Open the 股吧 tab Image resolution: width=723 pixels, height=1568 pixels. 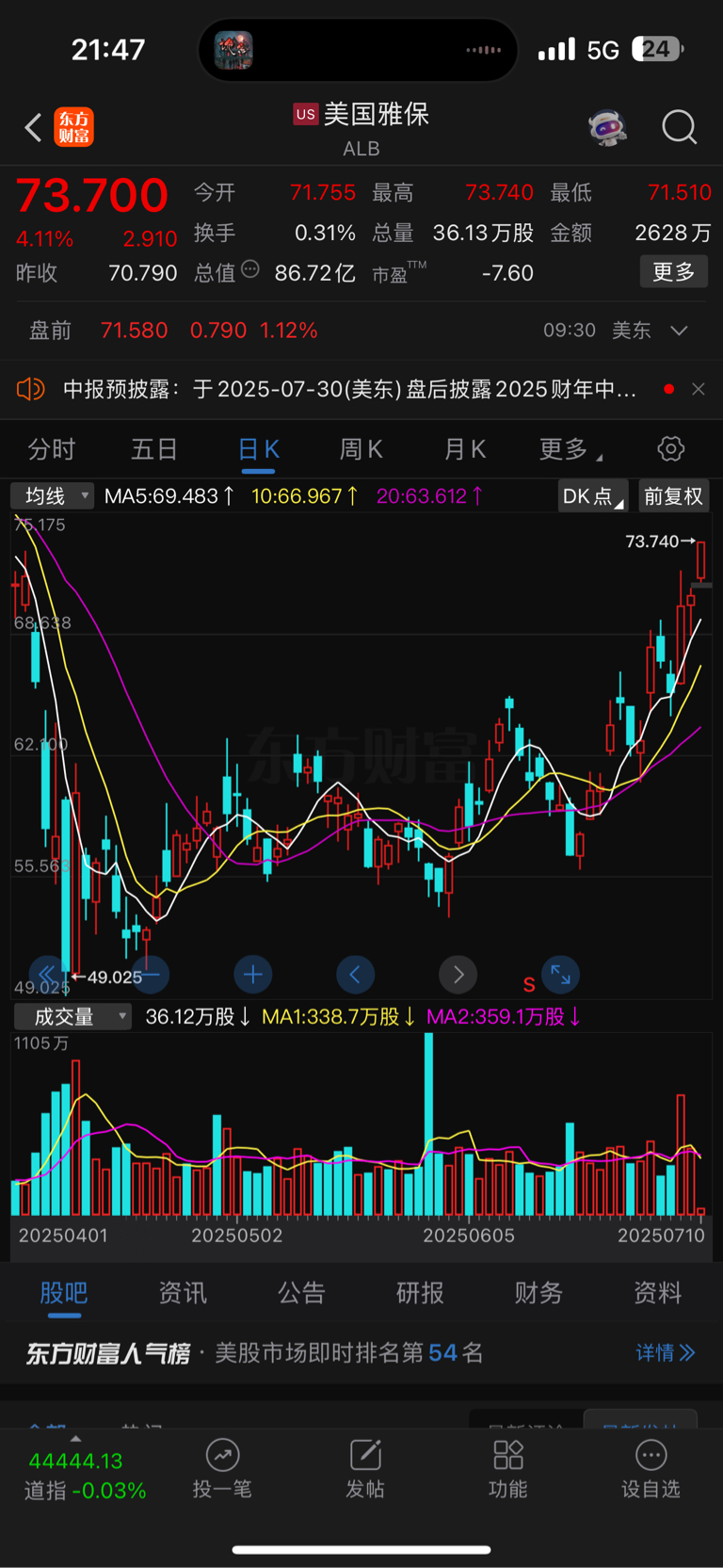pyautogui.click(x=64, y=1293)
